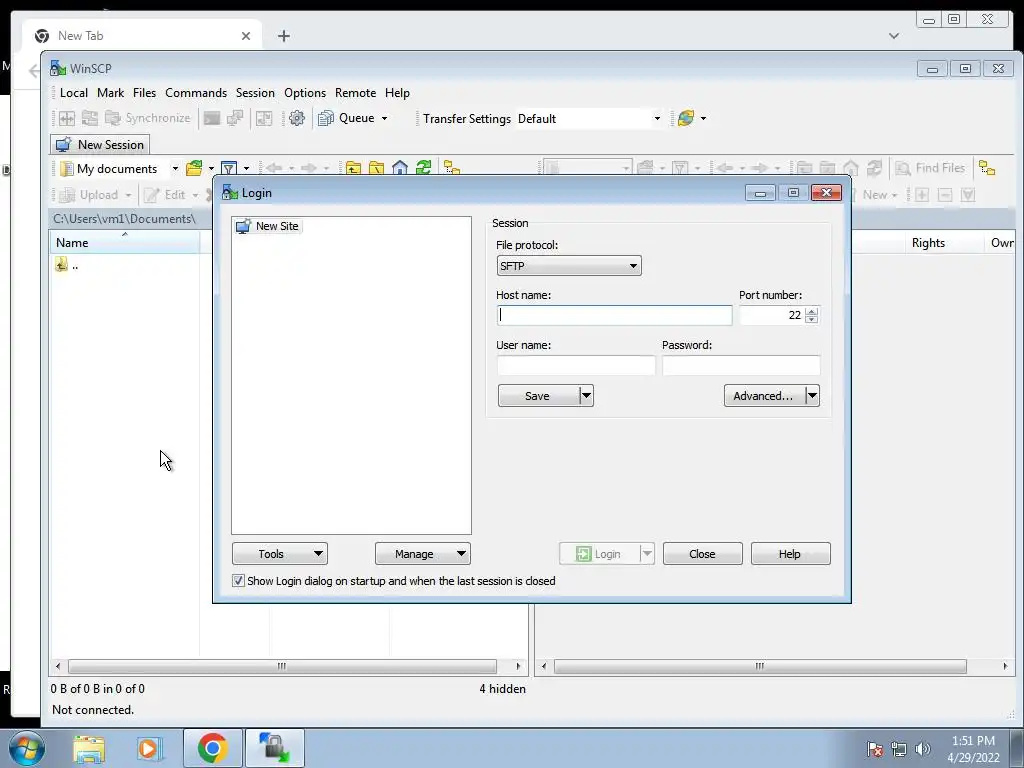Click network tray icon
The height and width of the screenshot is (768, 1024).
(x=899, y=749)
